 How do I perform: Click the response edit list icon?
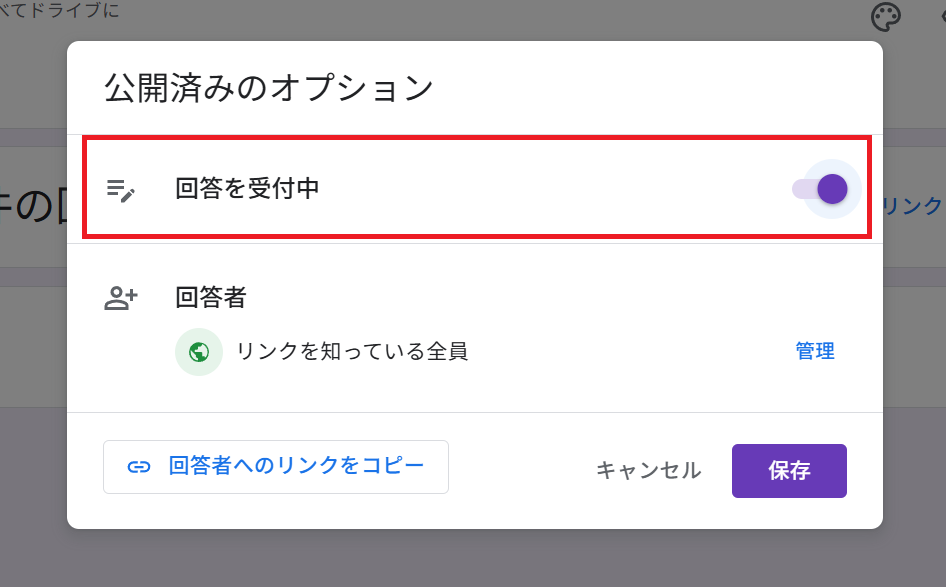pos(121,190)
